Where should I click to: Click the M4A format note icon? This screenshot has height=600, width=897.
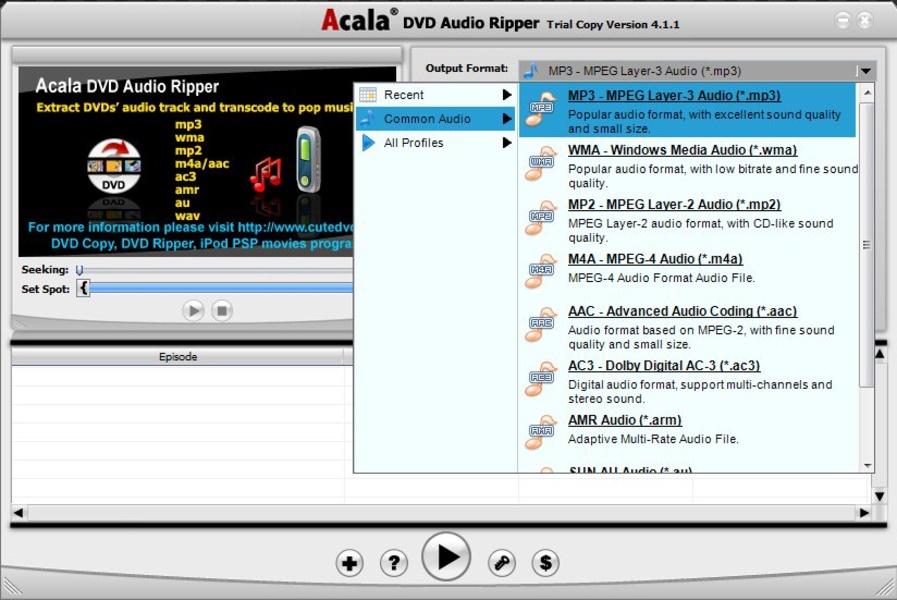point(541,271)
